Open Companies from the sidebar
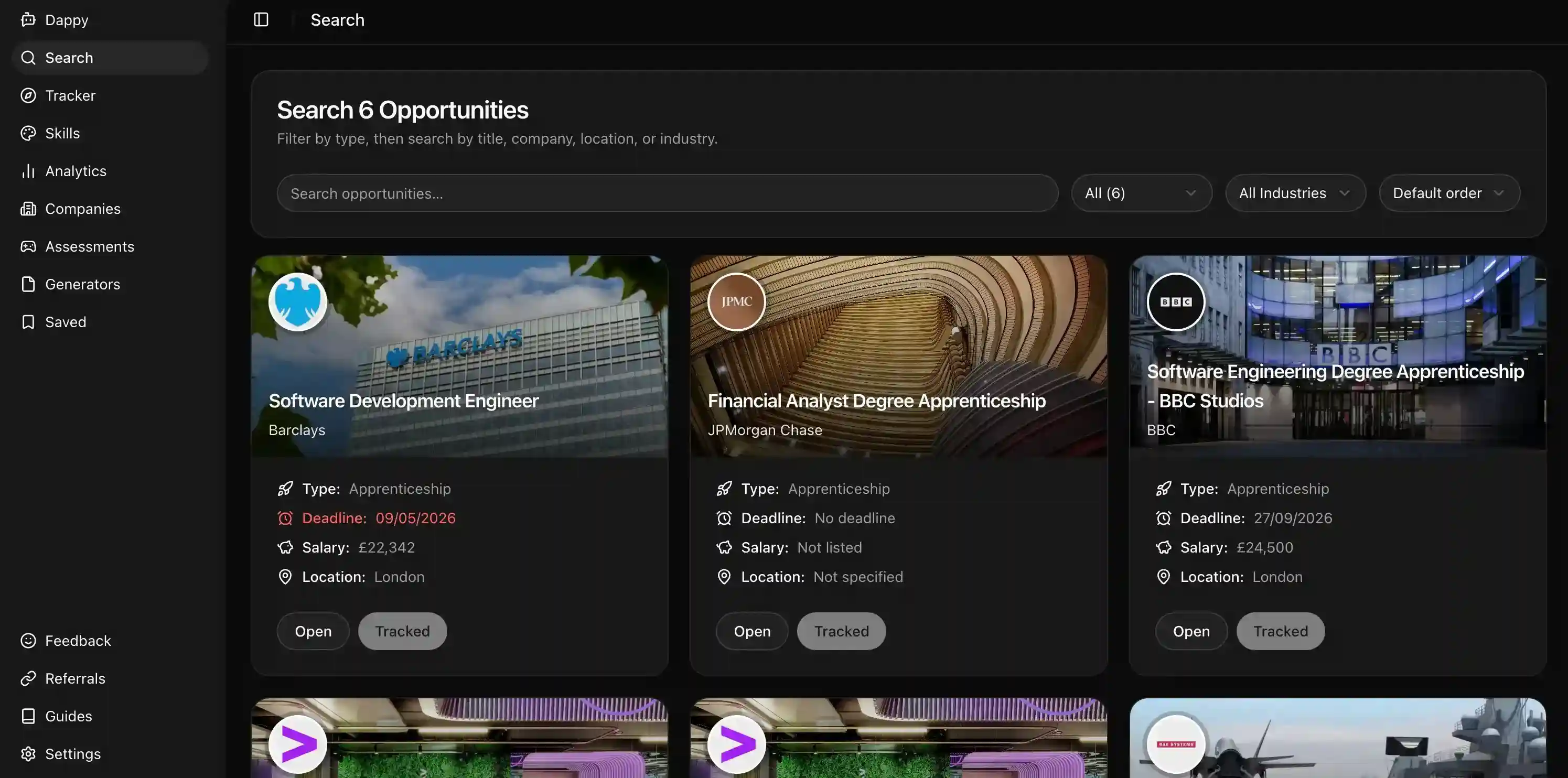Image resolution: width=1568 pixels, height=778 pixels. pyautogui.click(x=110, y=209)
